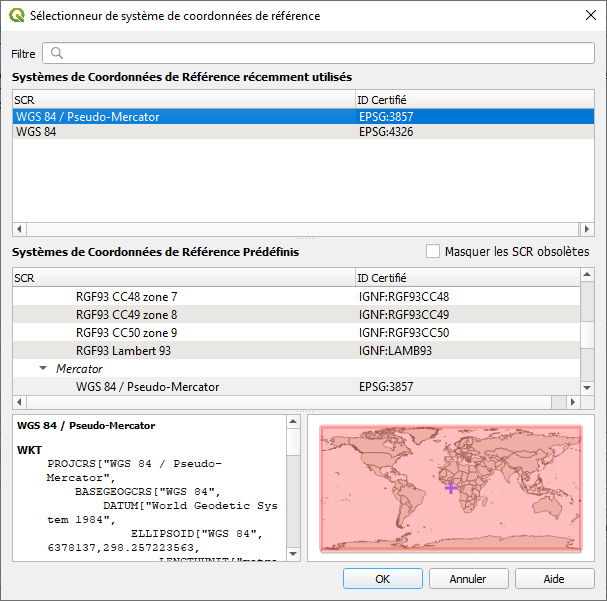Click the right scroll arrow of the predefined list

coord(573,402)
